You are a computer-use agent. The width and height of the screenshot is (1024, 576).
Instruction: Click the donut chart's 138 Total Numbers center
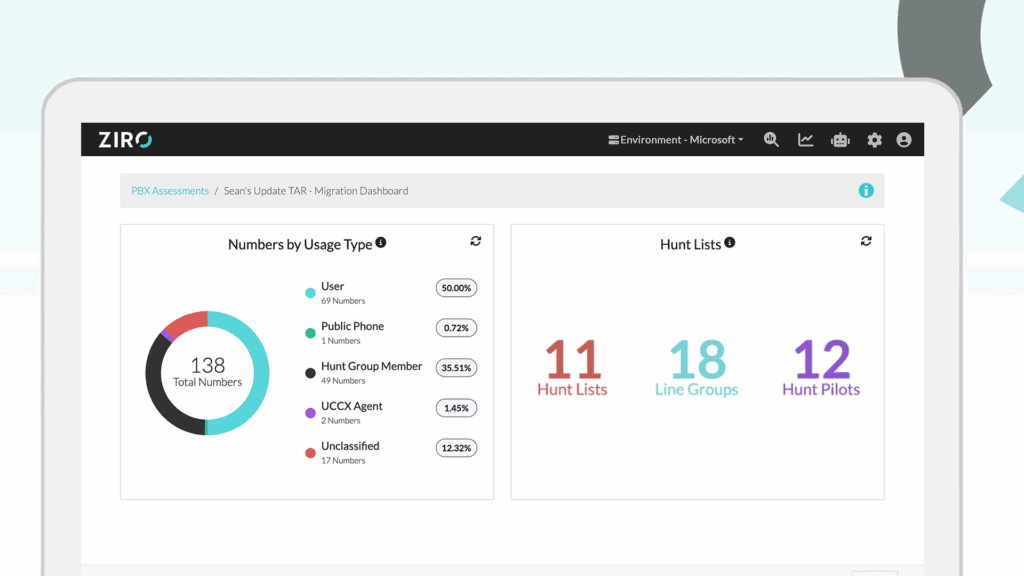[207, 372]
